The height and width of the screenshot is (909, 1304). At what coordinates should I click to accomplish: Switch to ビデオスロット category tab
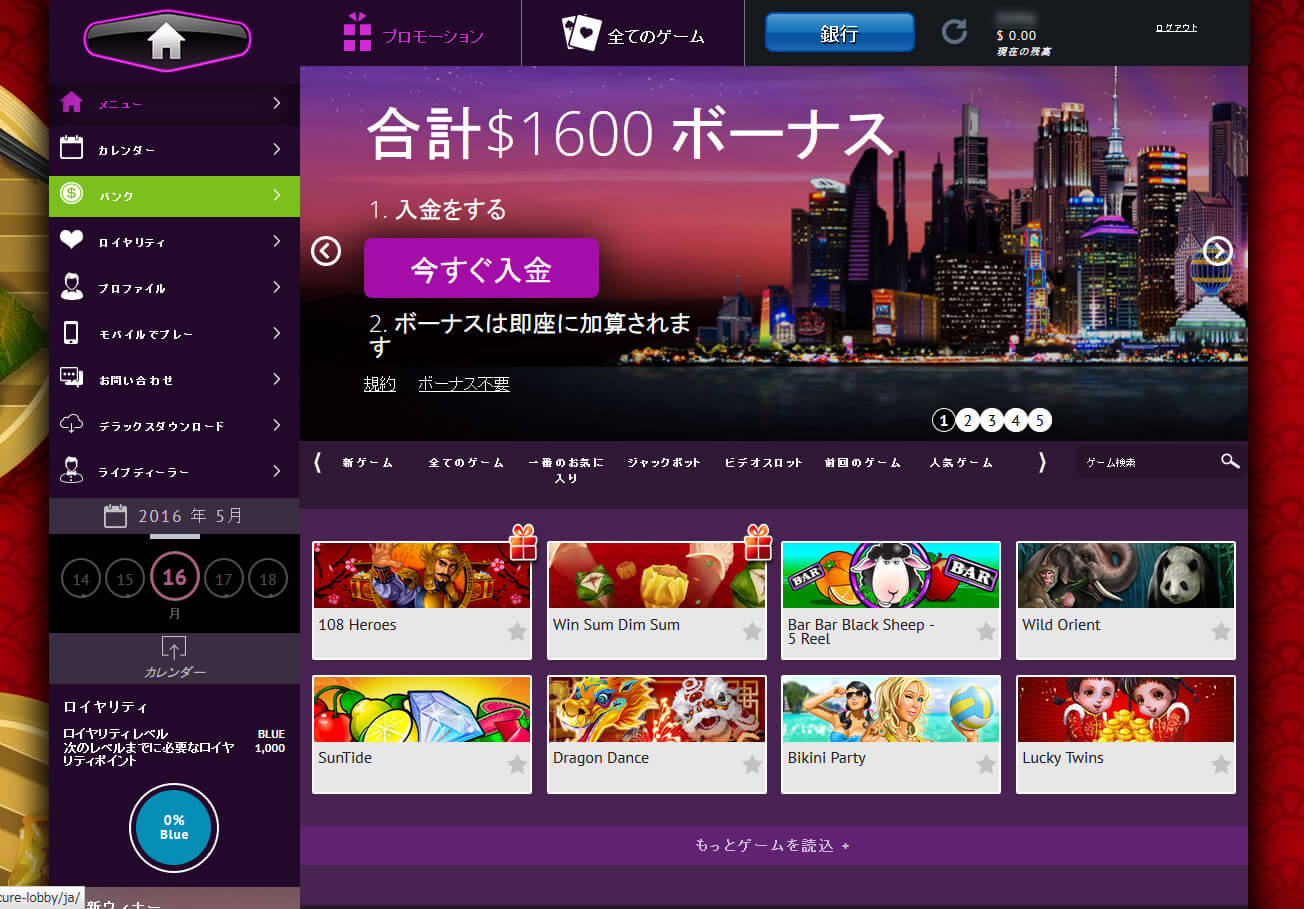(x=763, y=463)
